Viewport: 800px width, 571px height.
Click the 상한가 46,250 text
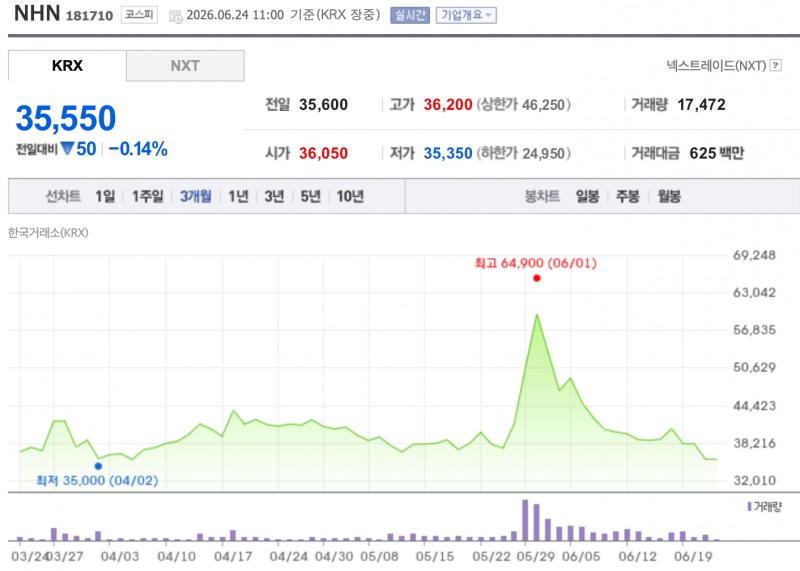523,105
